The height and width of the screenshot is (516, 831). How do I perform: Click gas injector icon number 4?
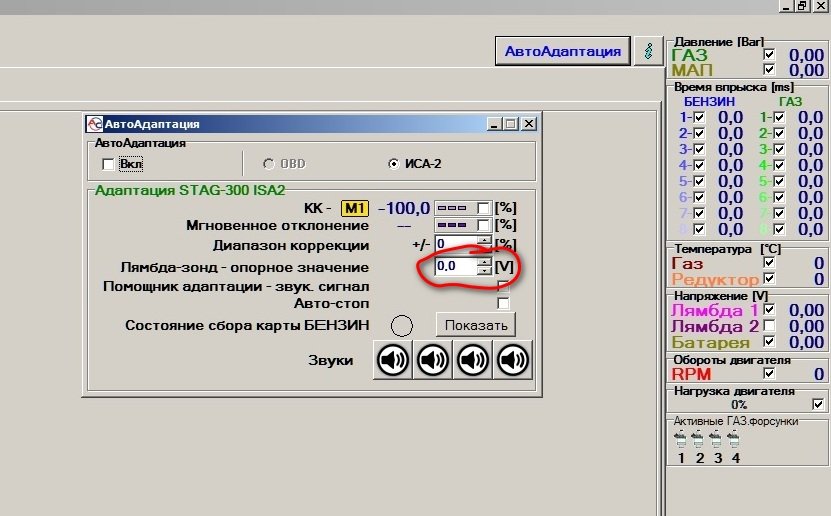click(733, 439)
